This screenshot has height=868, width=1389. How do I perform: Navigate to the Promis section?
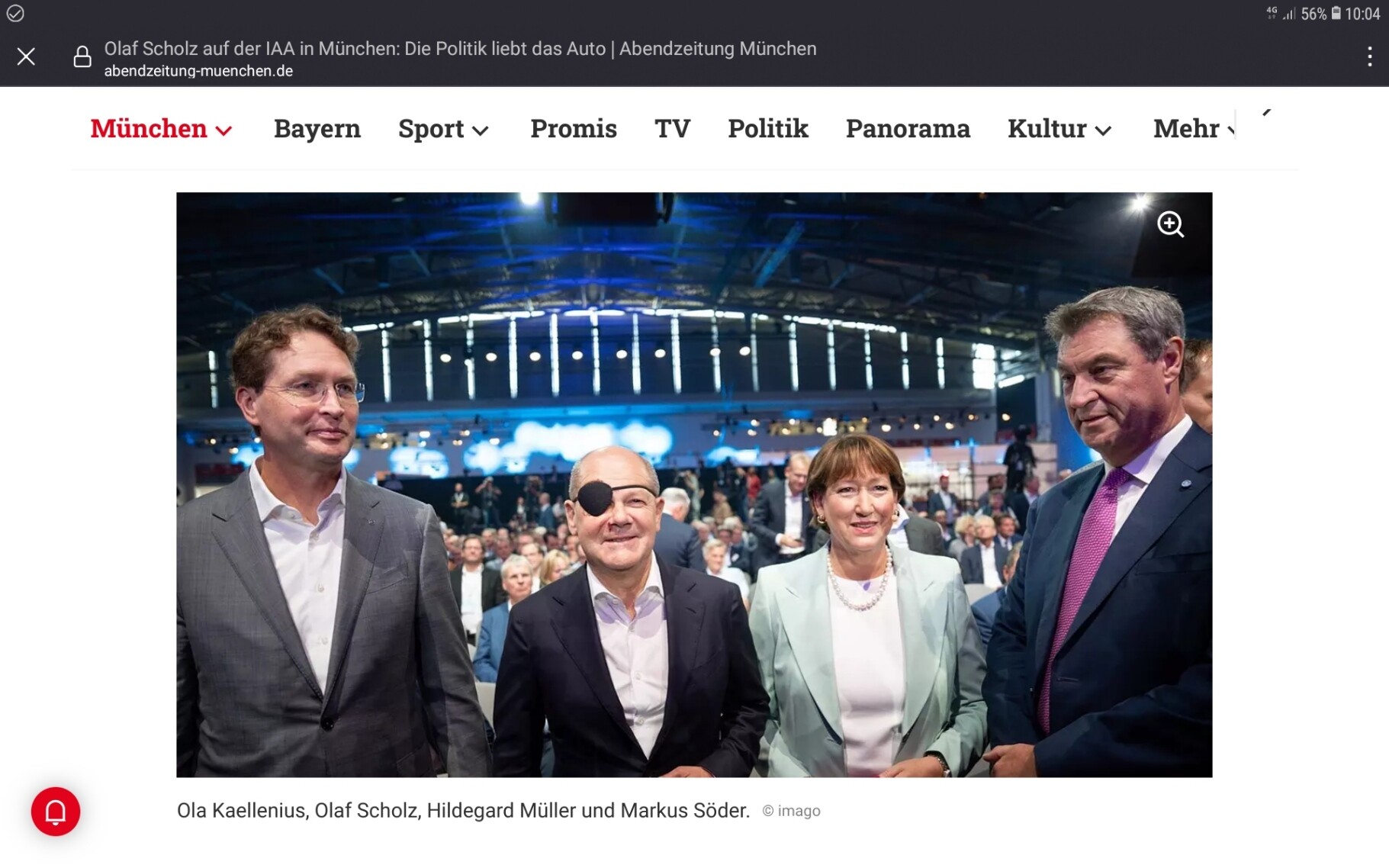pos(574,128)
